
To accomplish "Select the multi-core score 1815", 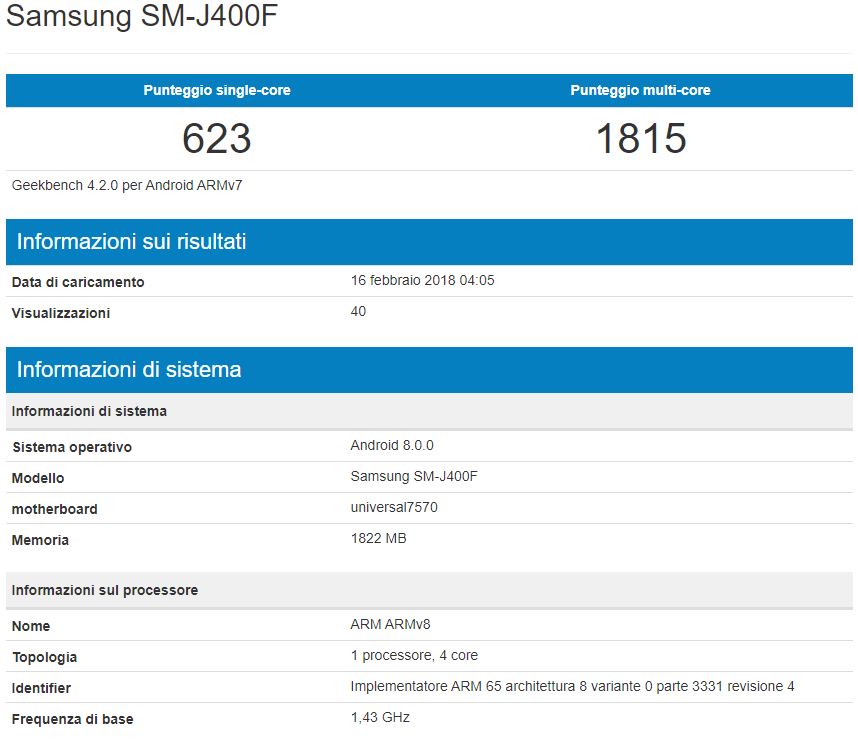I will pyautogui.click(x=640, y=139).
